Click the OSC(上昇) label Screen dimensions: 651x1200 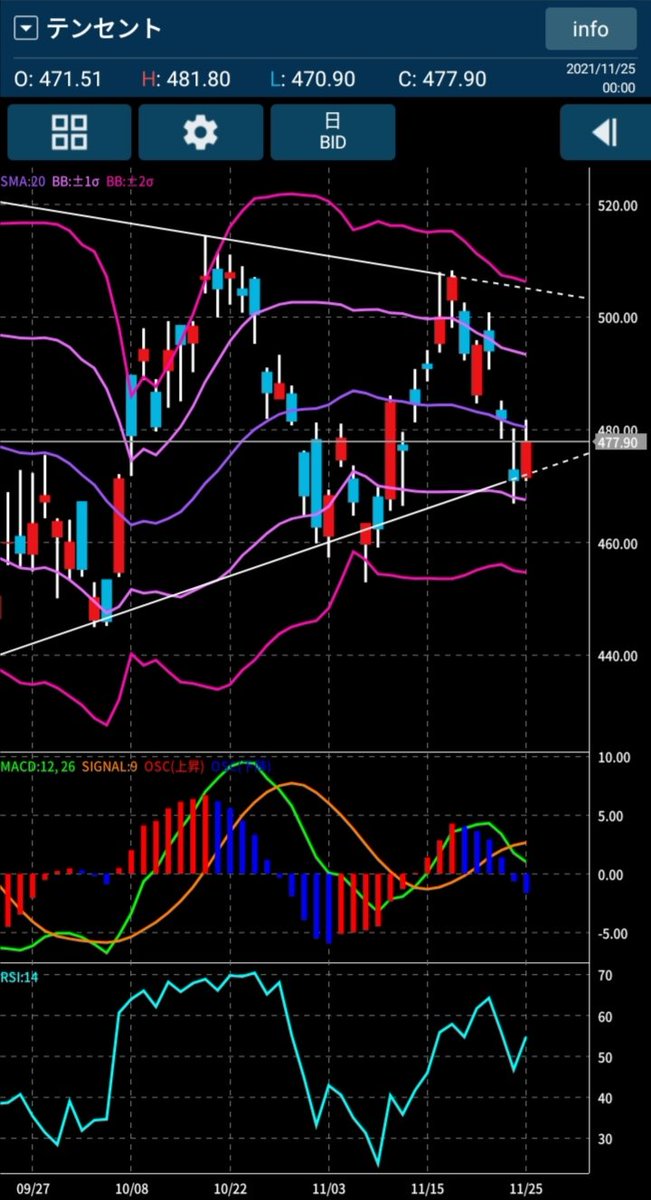point(174,767)
